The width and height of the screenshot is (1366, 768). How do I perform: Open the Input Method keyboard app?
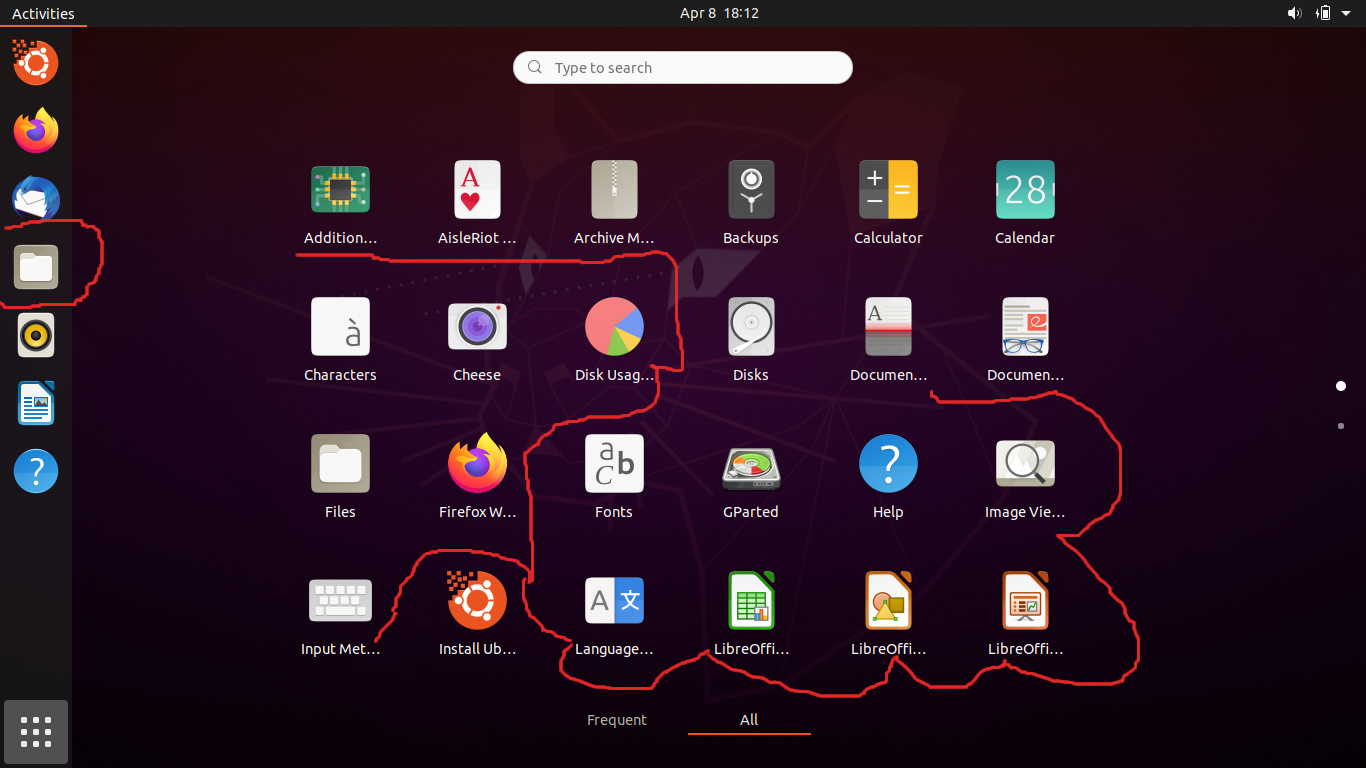click(x=340, y=601)
